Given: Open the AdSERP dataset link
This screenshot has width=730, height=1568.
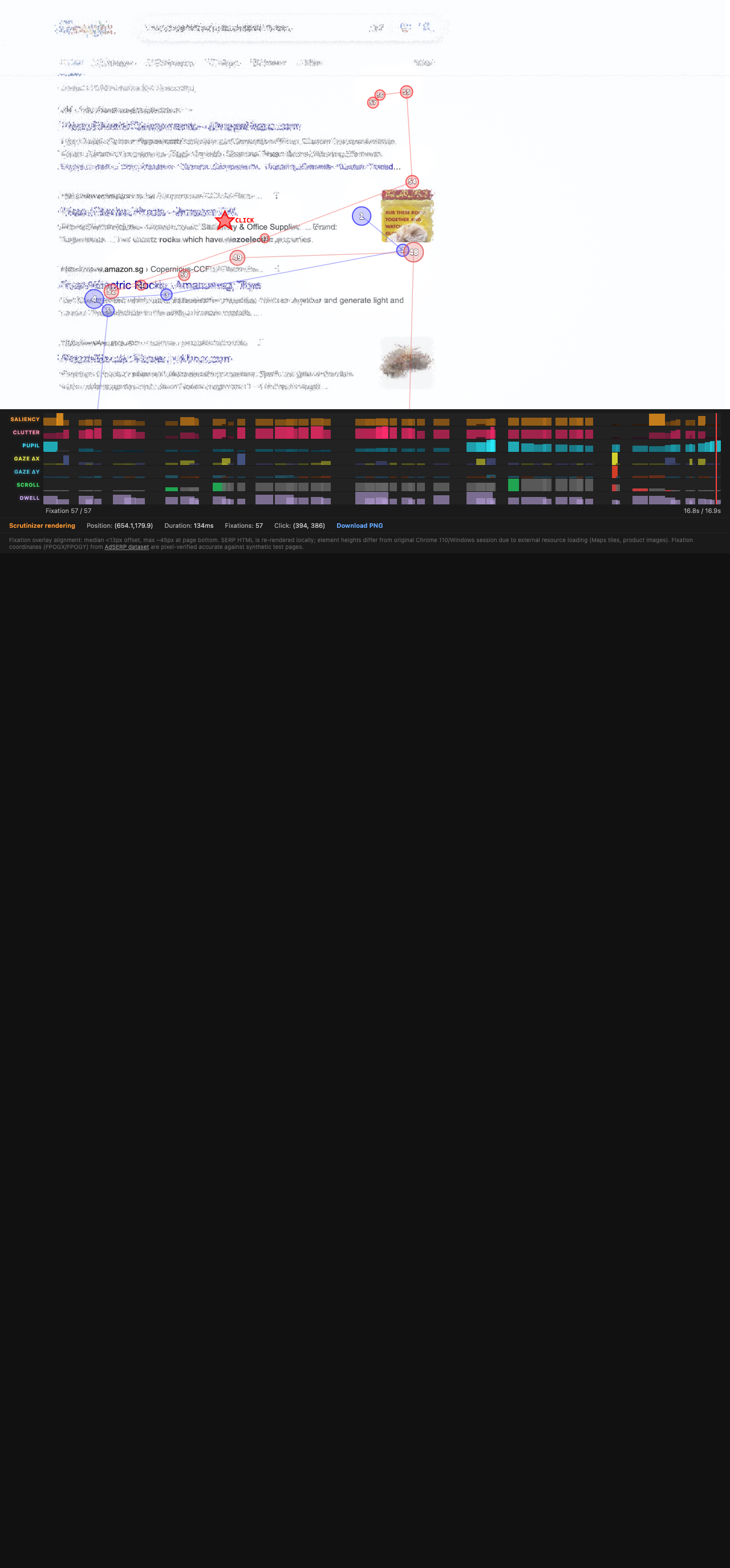Looking at the screenshot, I should [x=127, y=547].
